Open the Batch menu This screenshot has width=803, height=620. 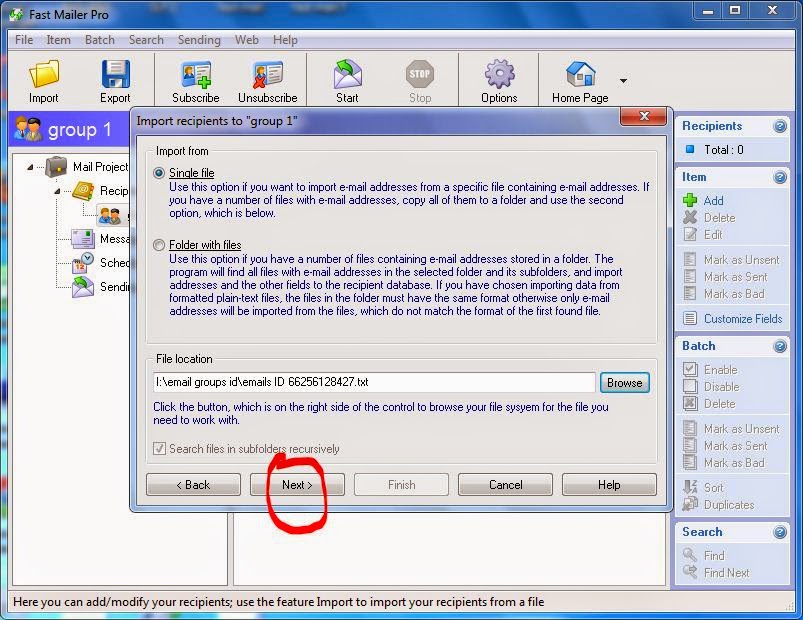(100, 39)
